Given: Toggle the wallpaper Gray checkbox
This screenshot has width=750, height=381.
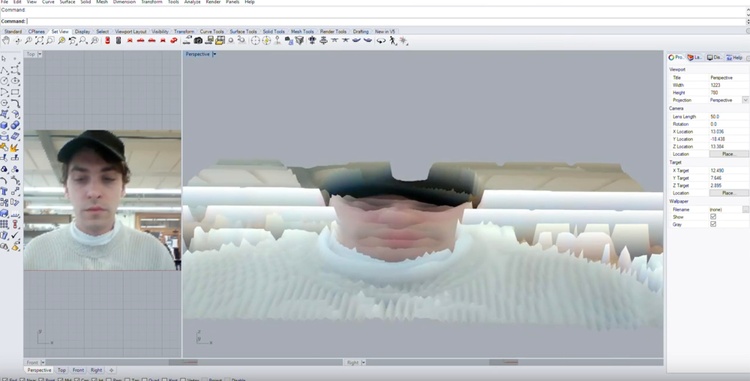Looking at the screenshot, I should [x=713, y=224].
